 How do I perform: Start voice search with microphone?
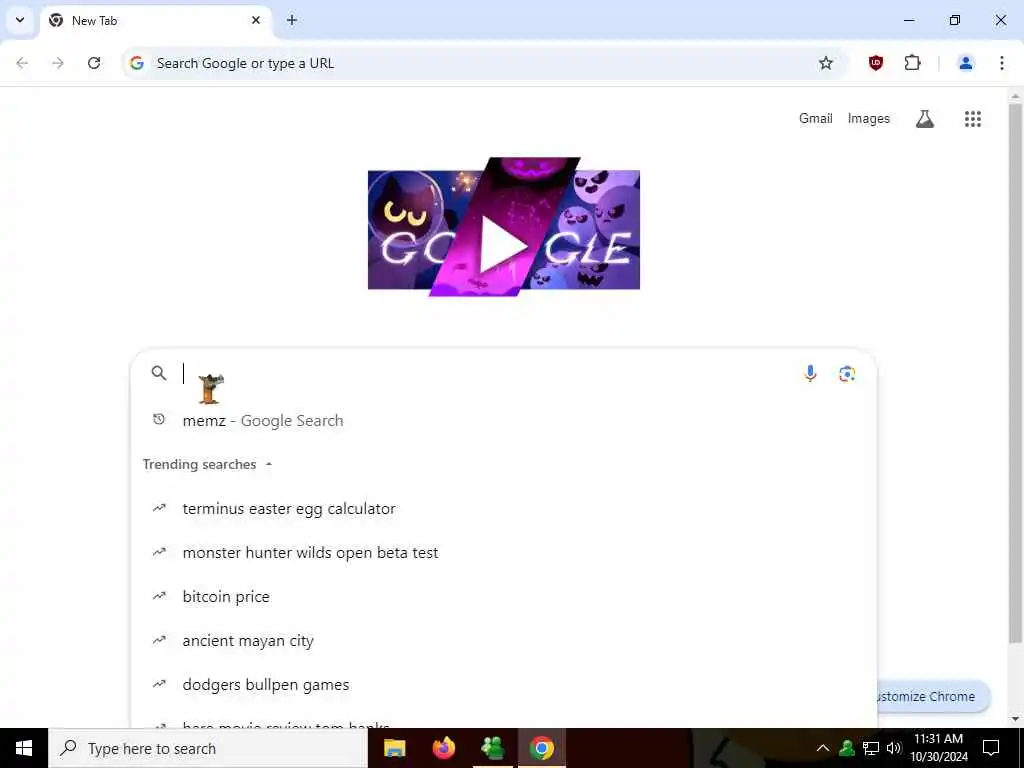[810, 374]
